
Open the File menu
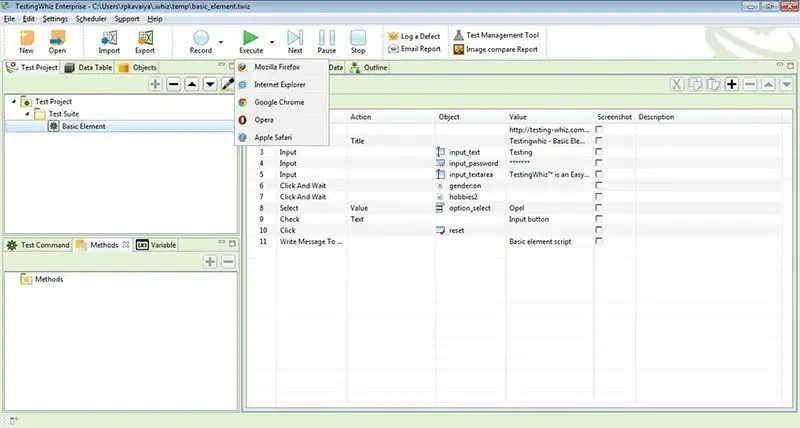9,19
